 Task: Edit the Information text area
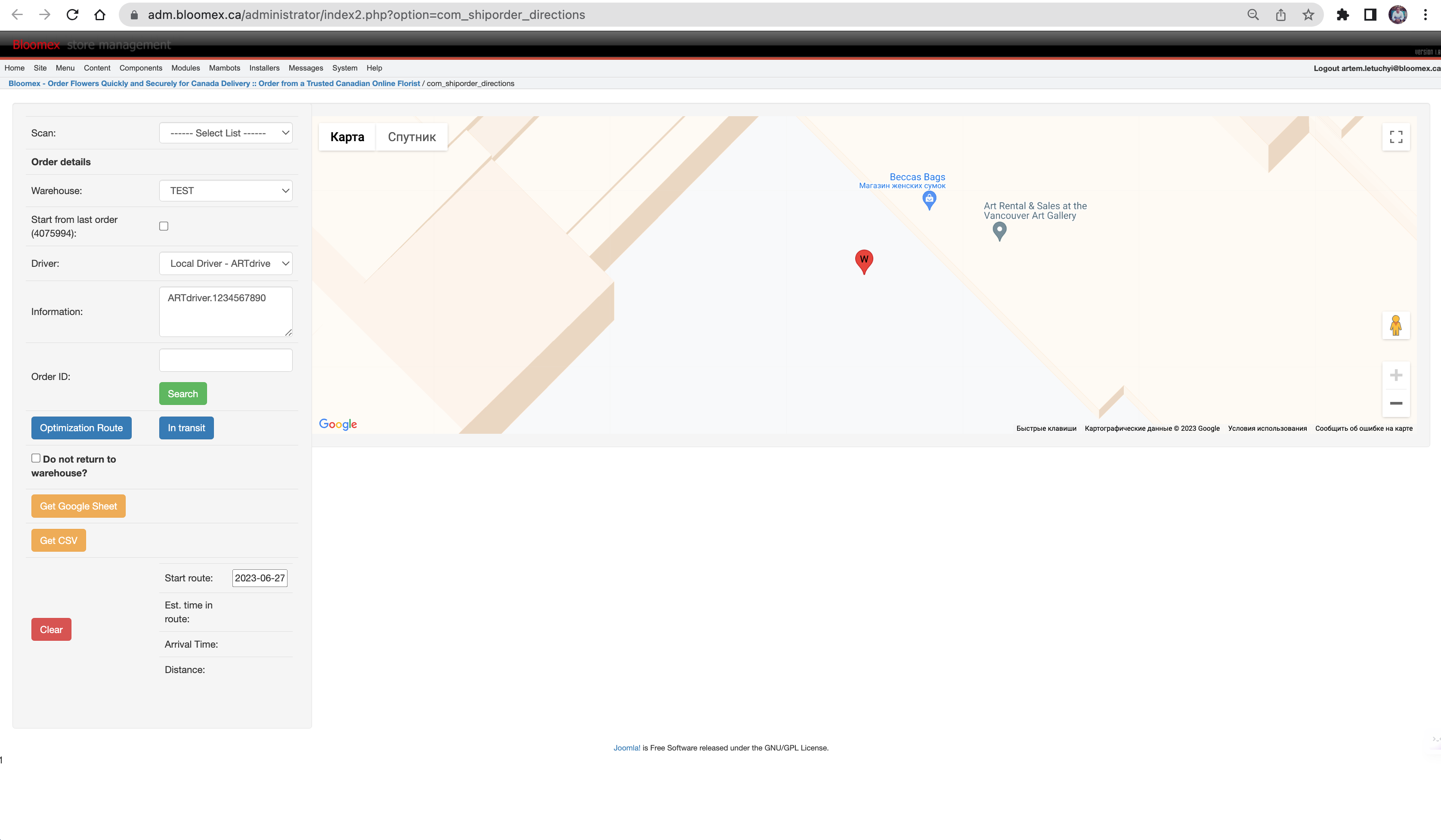pyautogui.click(x=226, y=312)
